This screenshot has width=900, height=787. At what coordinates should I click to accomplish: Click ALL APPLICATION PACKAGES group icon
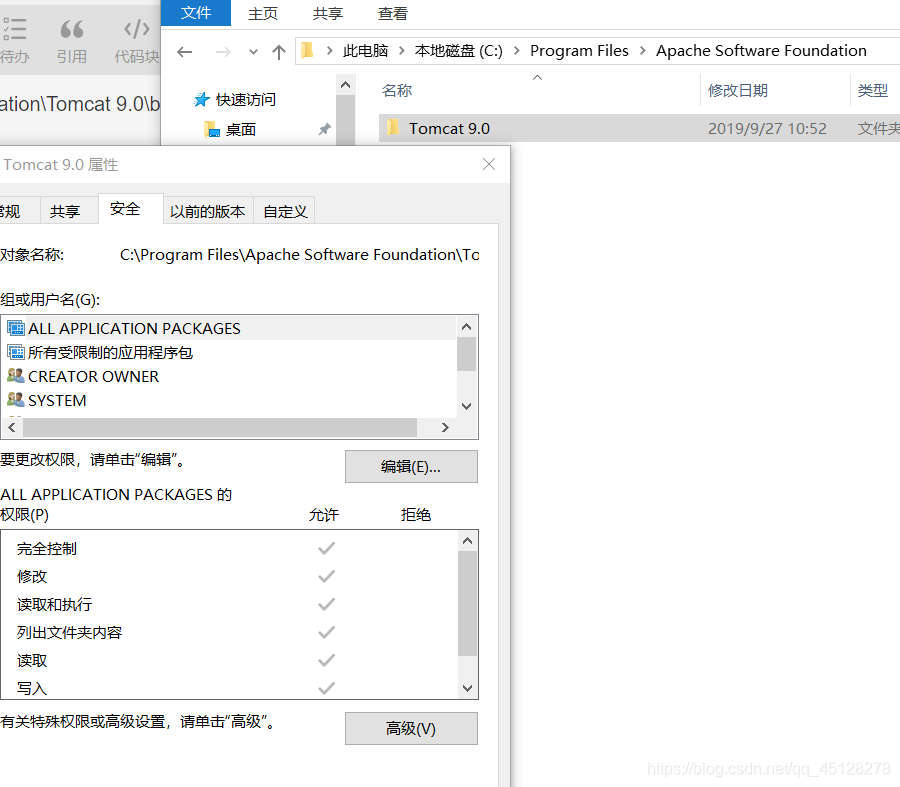click(16, 328)
